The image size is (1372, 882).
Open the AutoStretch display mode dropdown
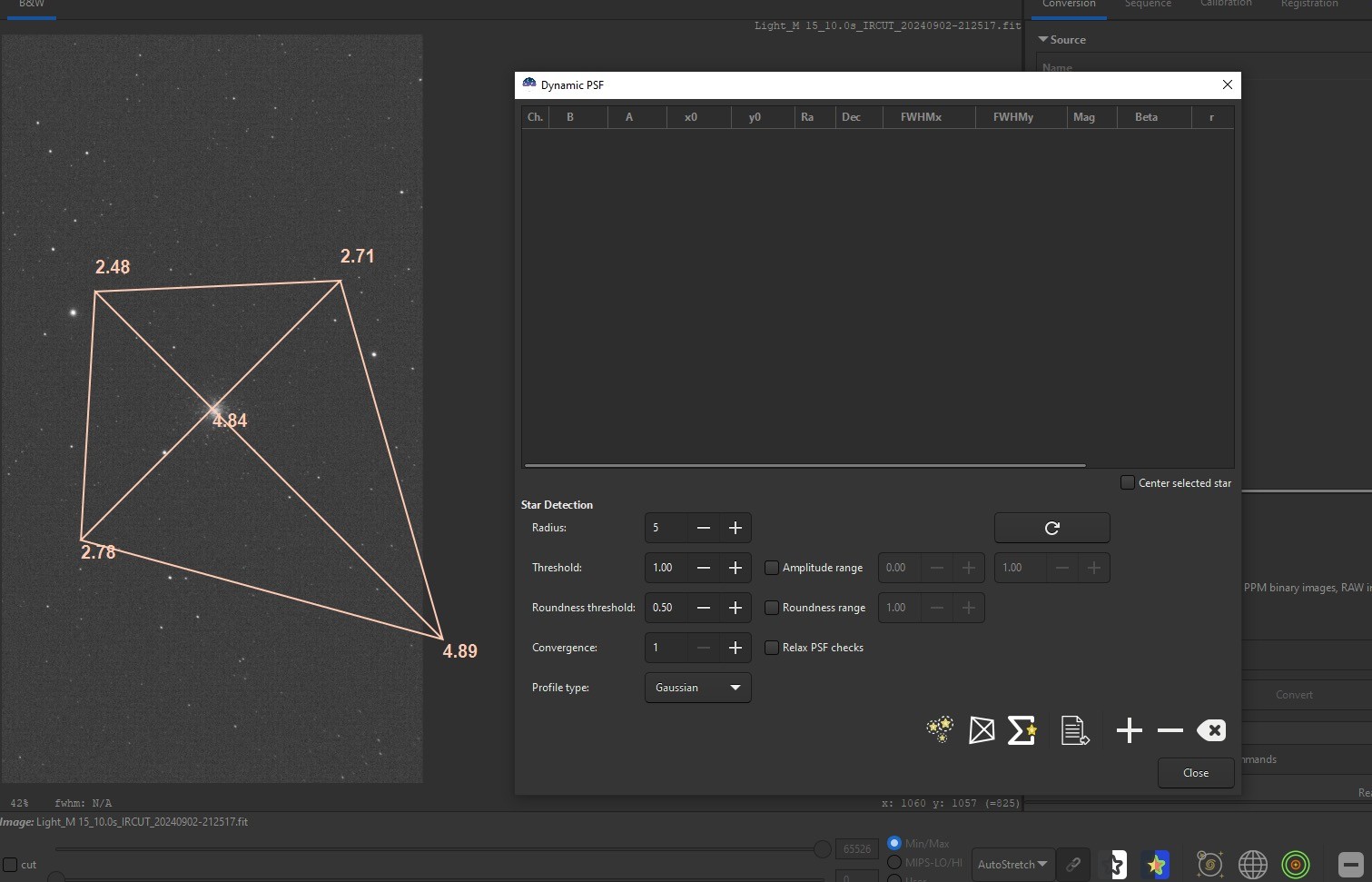(x=1012, y=864)
